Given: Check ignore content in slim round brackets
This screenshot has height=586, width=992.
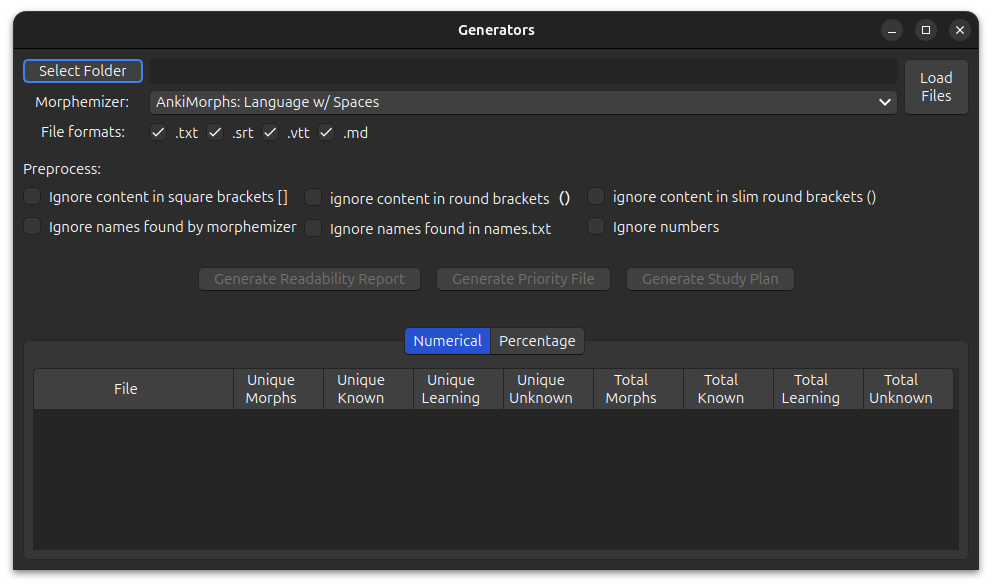Looking at the screenshot, I should click(x=596, y=197).
